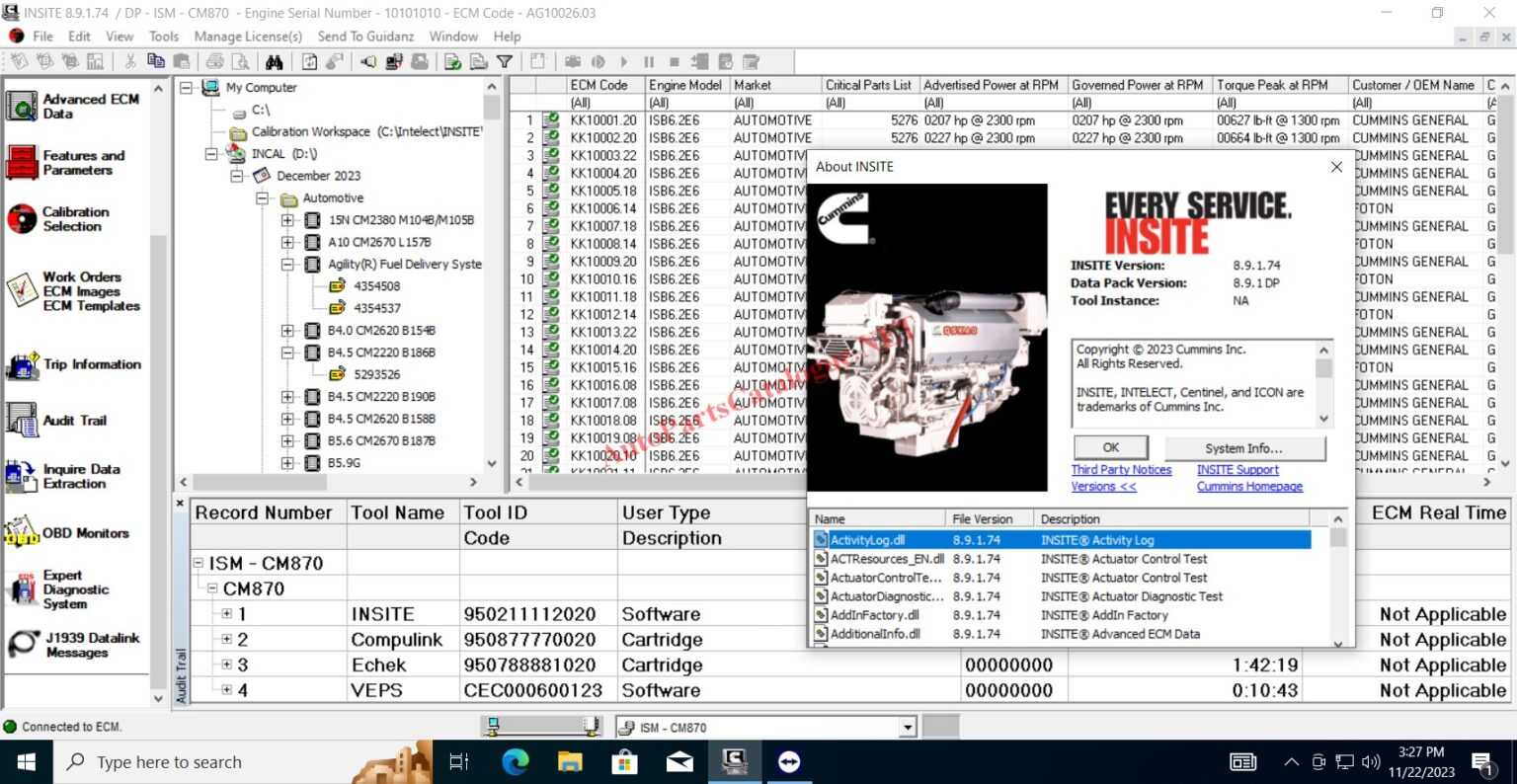The width and height of the screenshot is (1517, 784).
Task: Collapse the Versions << link
Action: click(x=1103, y=487)
